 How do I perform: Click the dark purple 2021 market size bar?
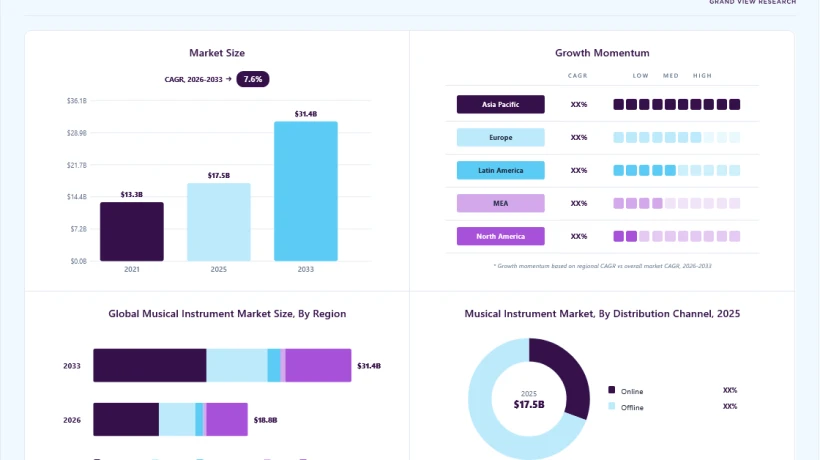132,232
